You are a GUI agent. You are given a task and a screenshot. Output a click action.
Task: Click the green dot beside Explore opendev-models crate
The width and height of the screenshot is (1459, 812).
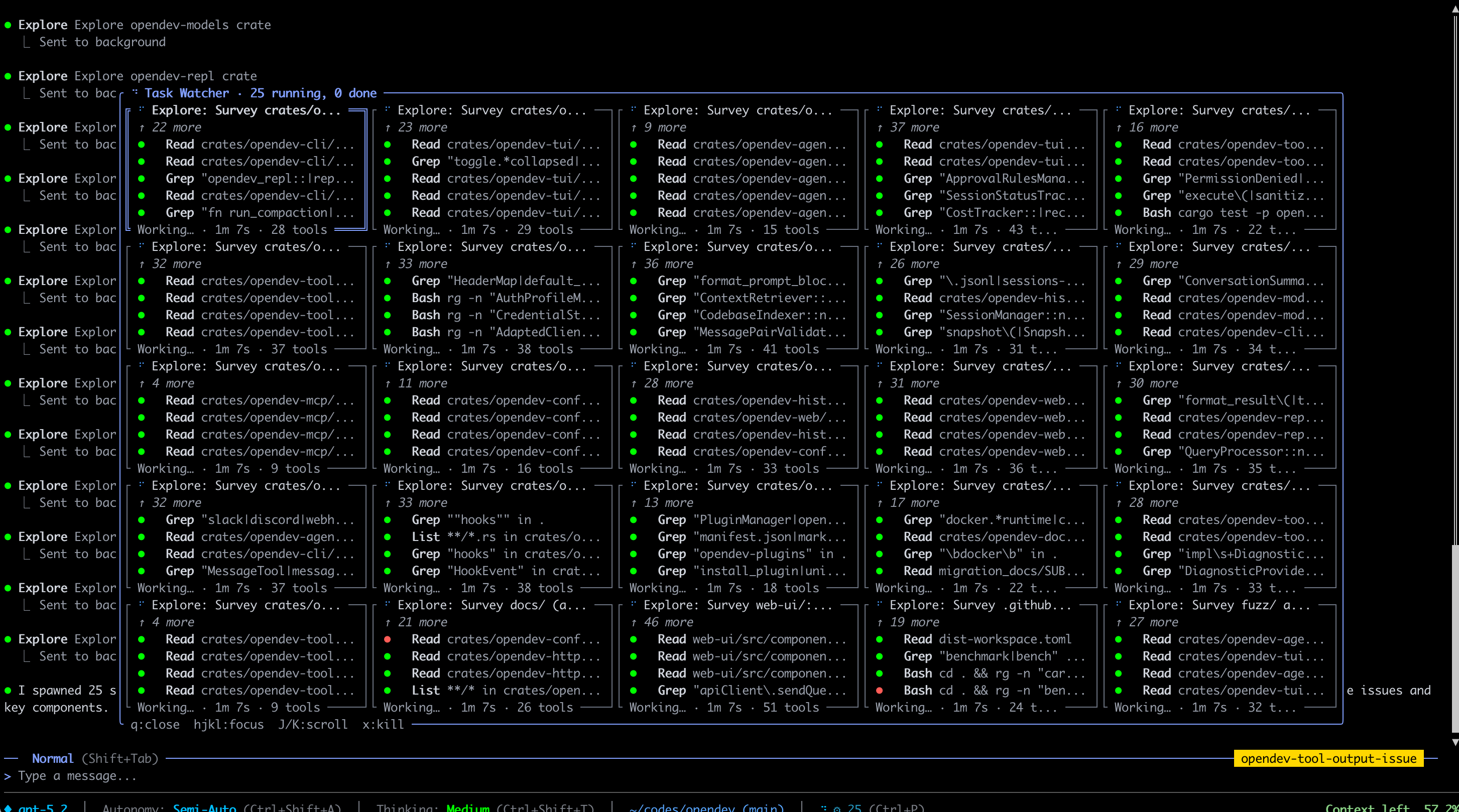point(8,25)
